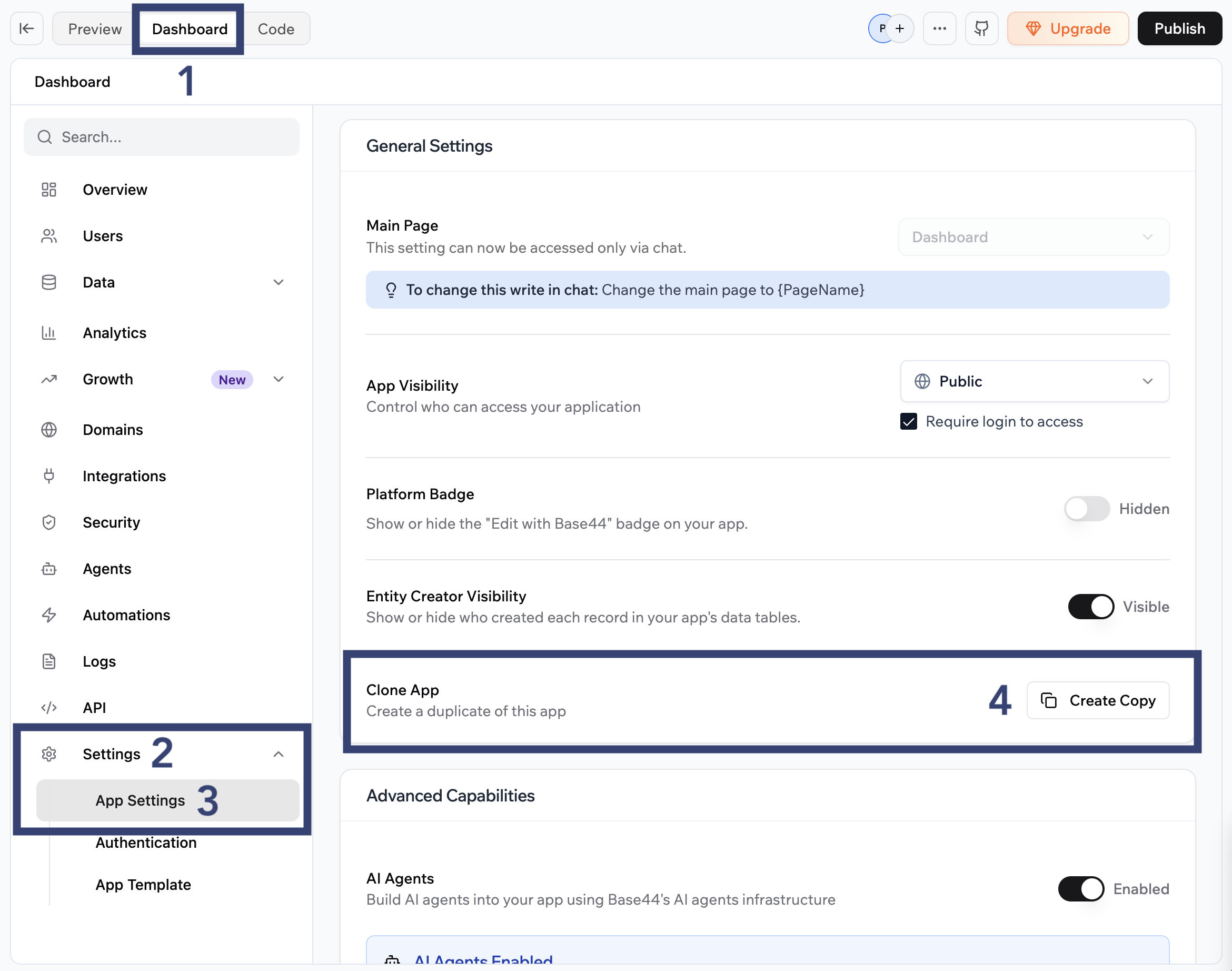
Task: Disable the AI Agents toggle
Action: [1081, 888]
